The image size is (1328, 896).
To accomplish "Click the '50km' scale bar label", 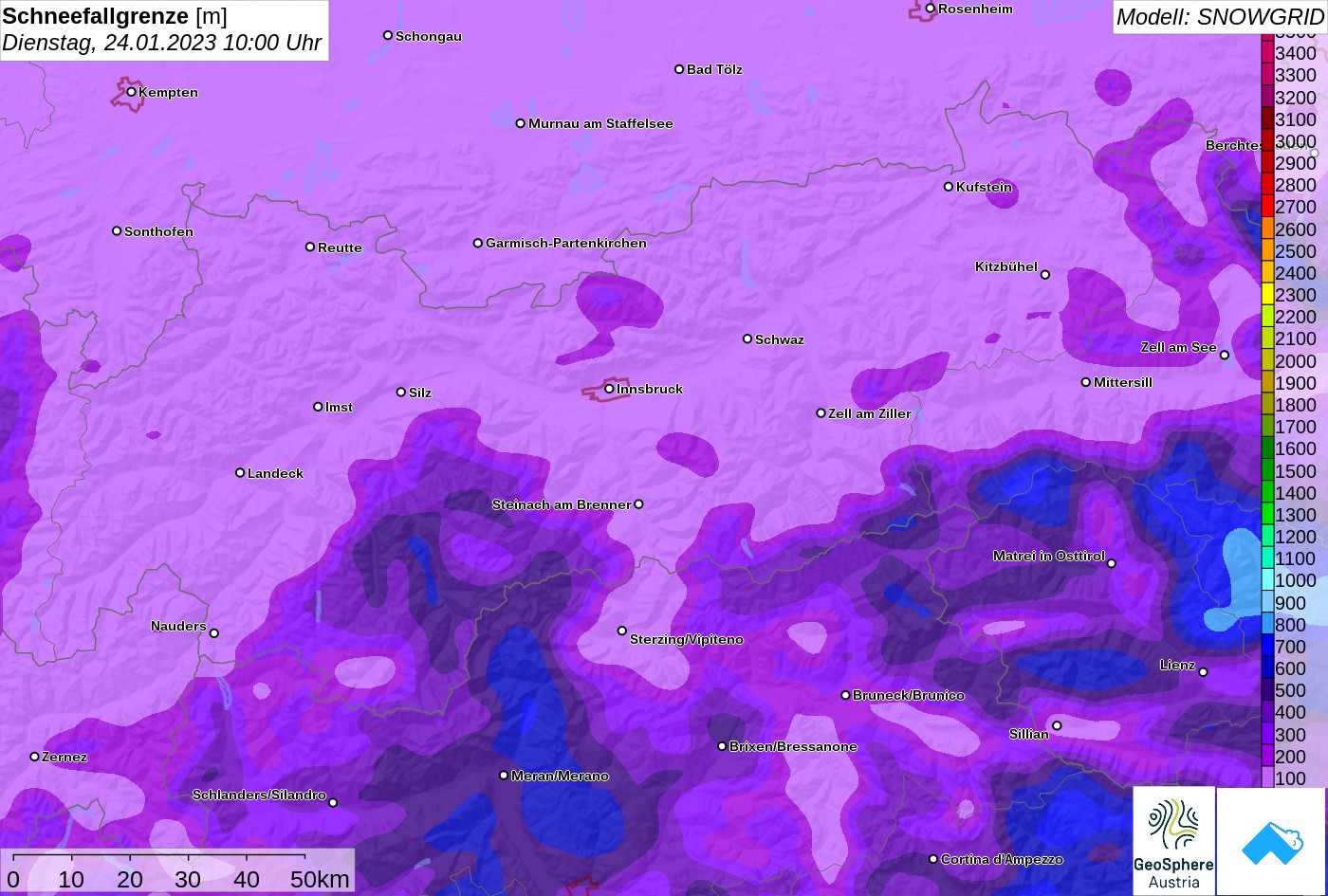I will [320, 880].
